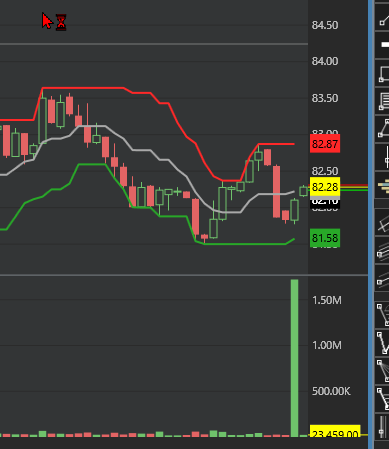Click the gray horizontal line above 84.00
Screen dimensions: 389x449
[x=154, y=44]
